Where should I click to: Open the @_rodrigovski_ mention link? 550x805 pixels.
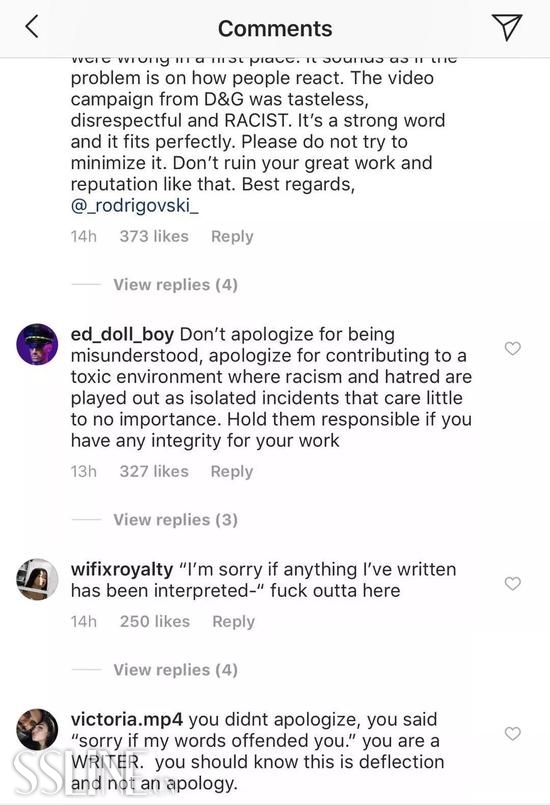click(135, 205)
